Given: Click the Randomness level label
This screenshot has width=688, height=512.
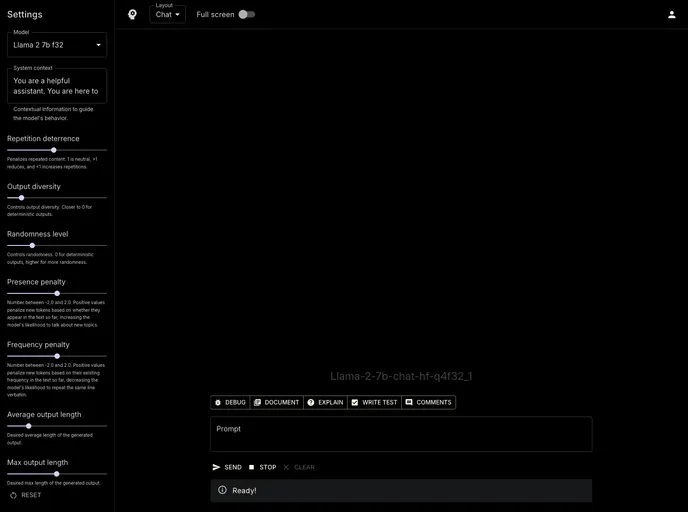Looking at the screenshot, I should tap(37, 234).
